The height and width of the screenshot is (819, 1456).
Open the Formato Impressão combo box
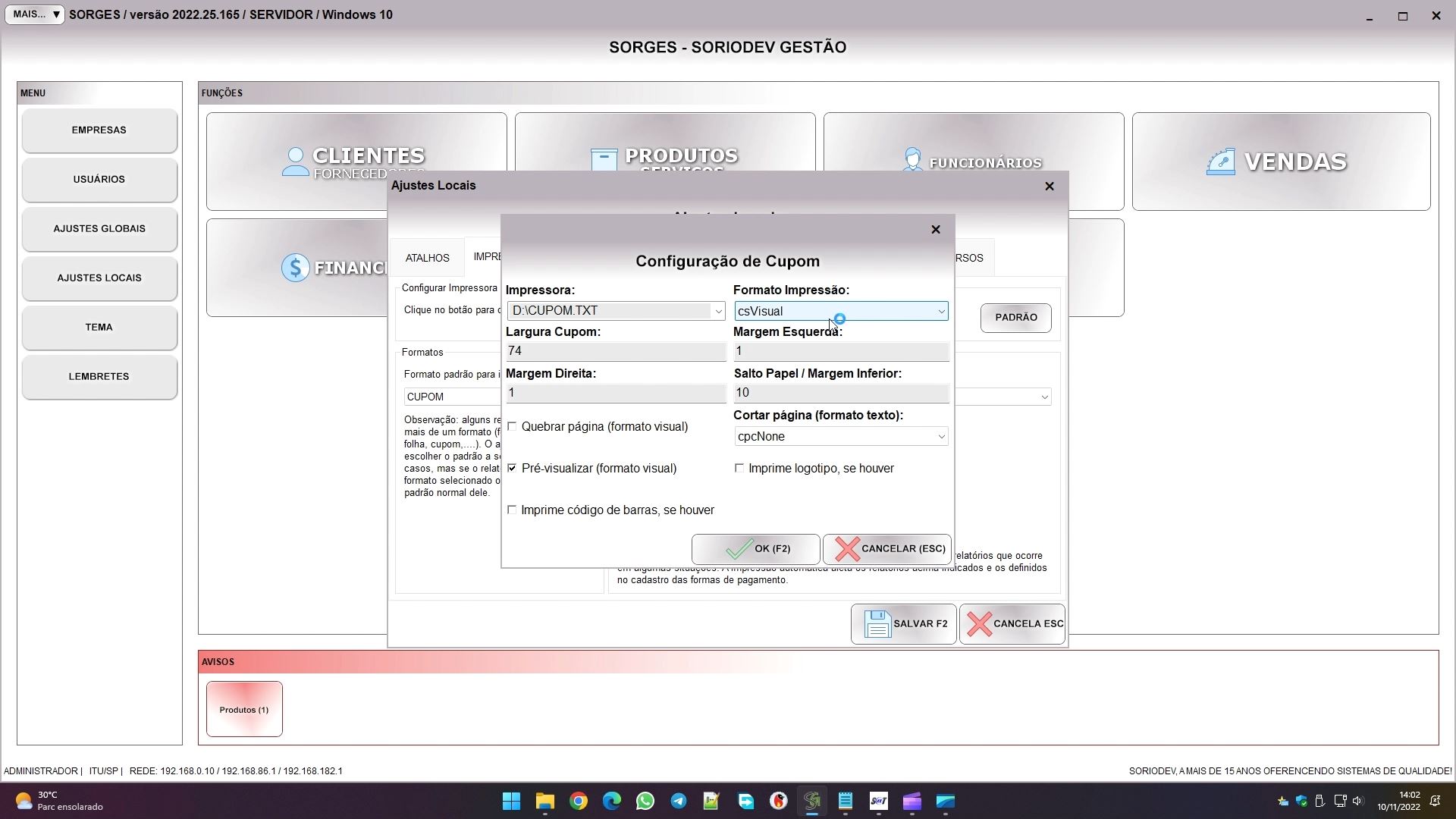tap(940, 312)
